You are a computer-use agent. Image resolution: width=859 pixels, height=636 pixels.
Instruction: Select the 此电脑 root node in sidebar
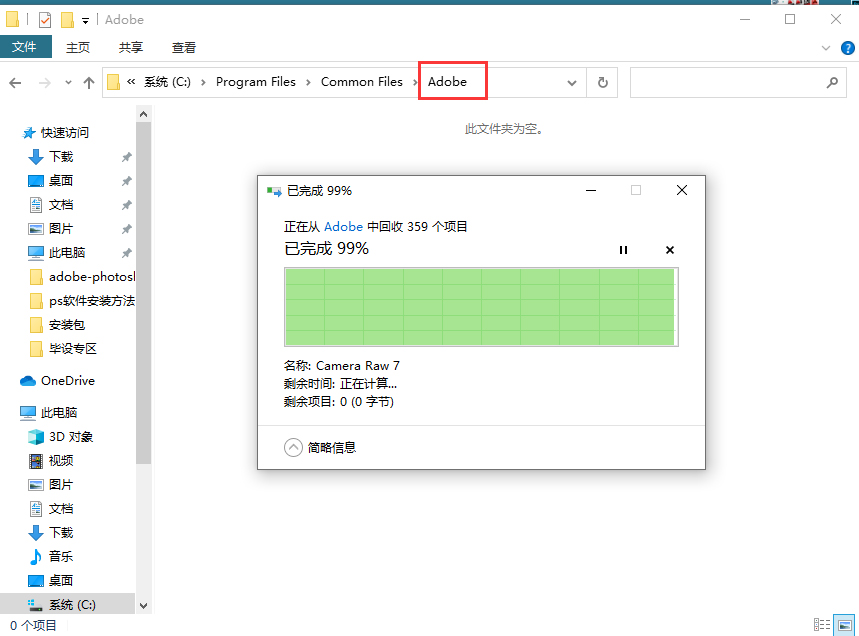coord(59,412)
